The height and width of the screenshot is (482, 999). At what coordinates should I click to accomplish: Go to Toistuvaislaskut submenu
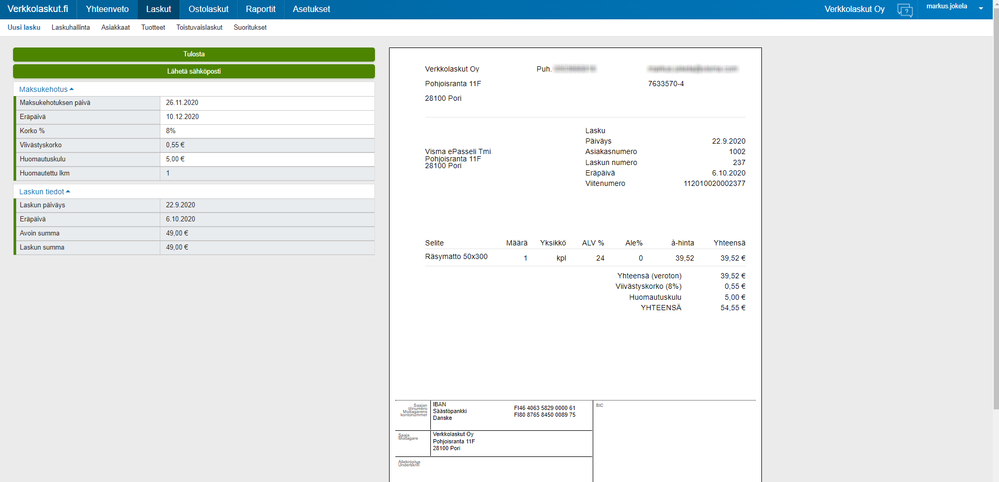tap(199, 28)
